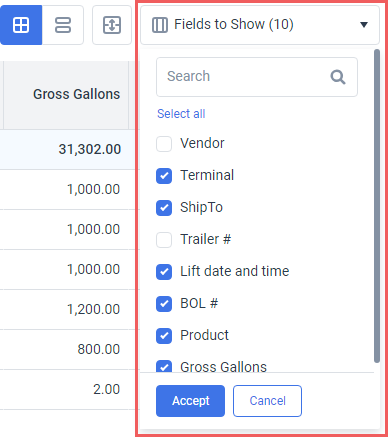Image resolution: width=388 pixels, height=437 pixels.
Task: Dismiss the panel with Cancel
Action: [267, 401]
